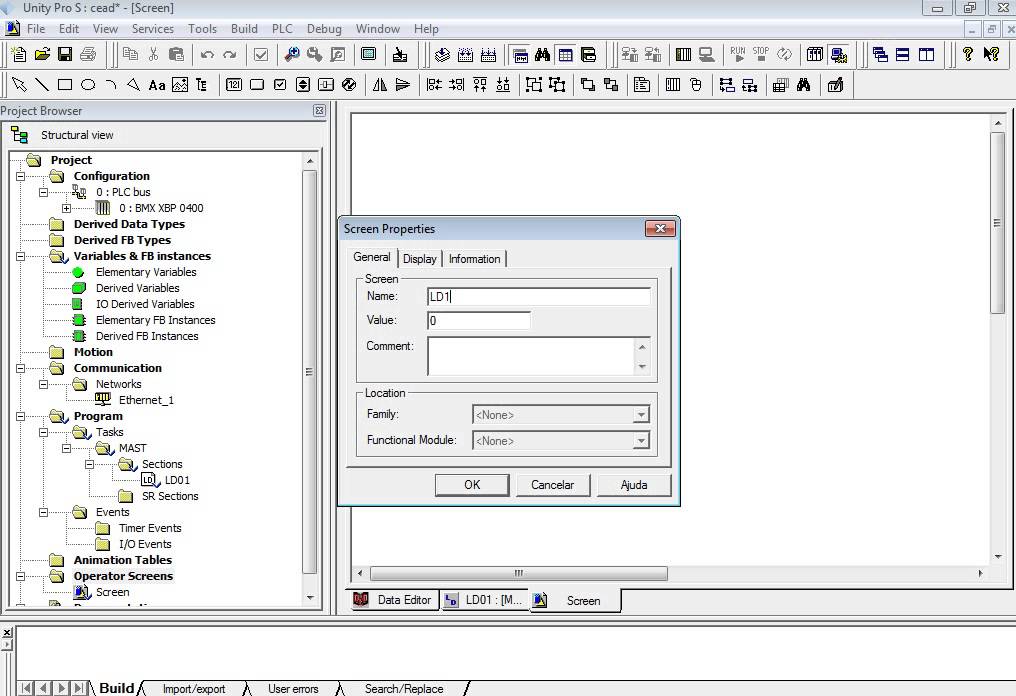Insert a slider cursor control
Screen dimensions: 1016x696
pyautogui.click(x=326, y=85)
